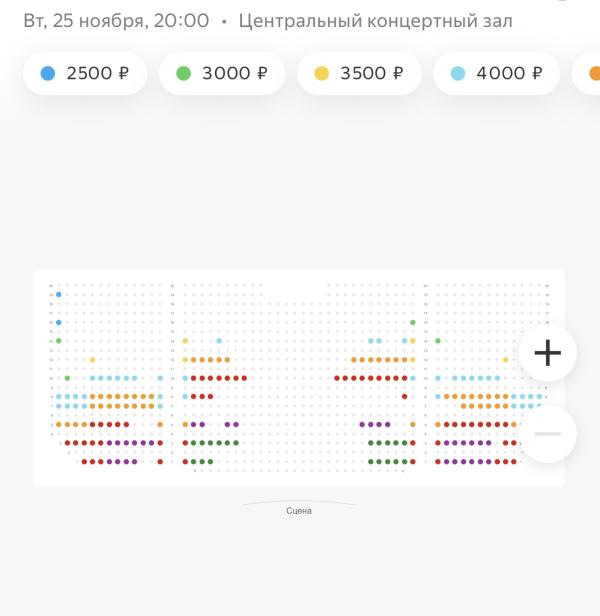Tap the partially visible orange price chip
This screenshot has height=616, width=600.
[590, 73]
